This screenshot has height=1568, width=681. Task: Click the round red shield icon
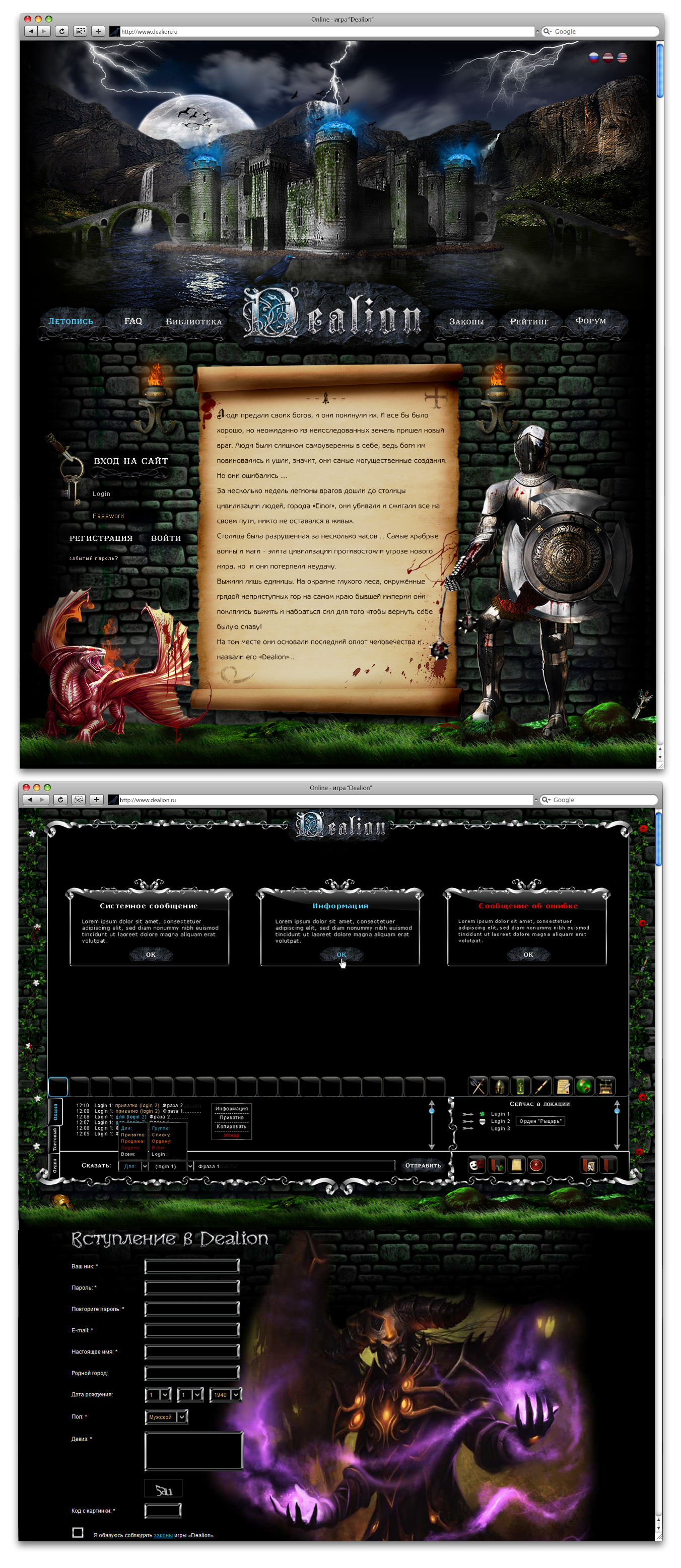pos(536,1165)
